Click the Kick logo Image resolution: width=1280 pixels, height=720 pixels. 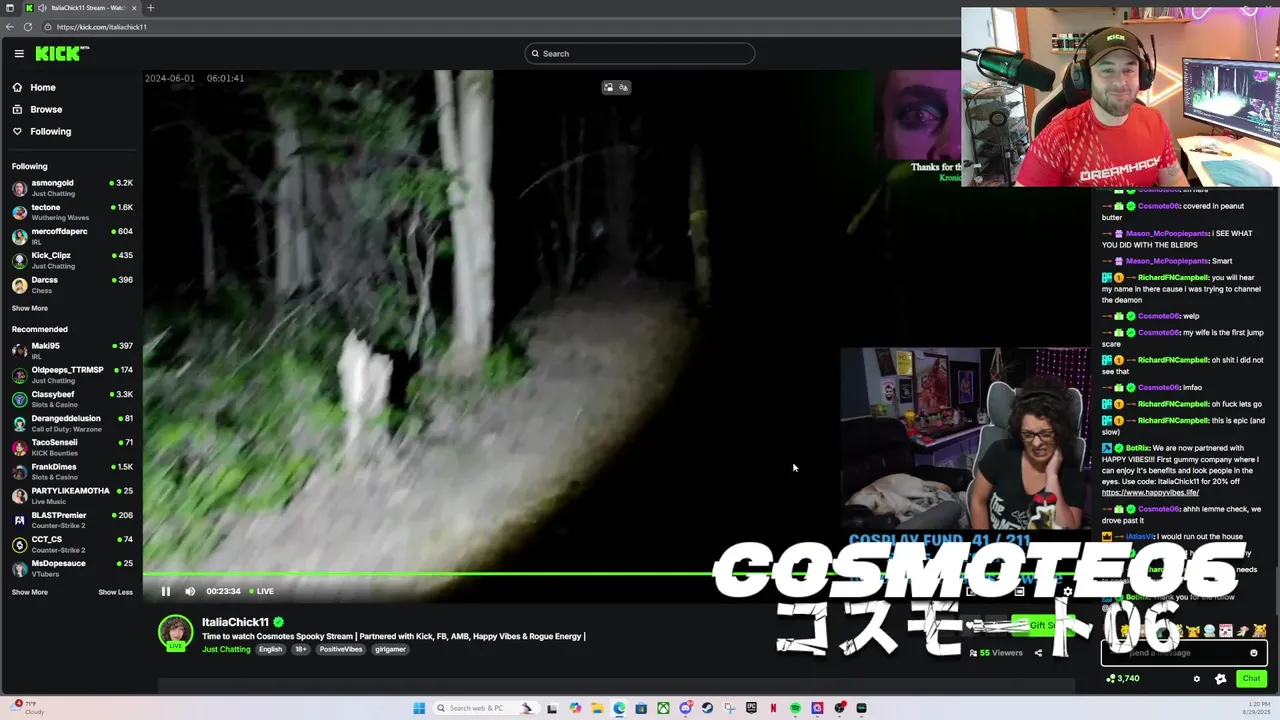(x=62, y=54)
